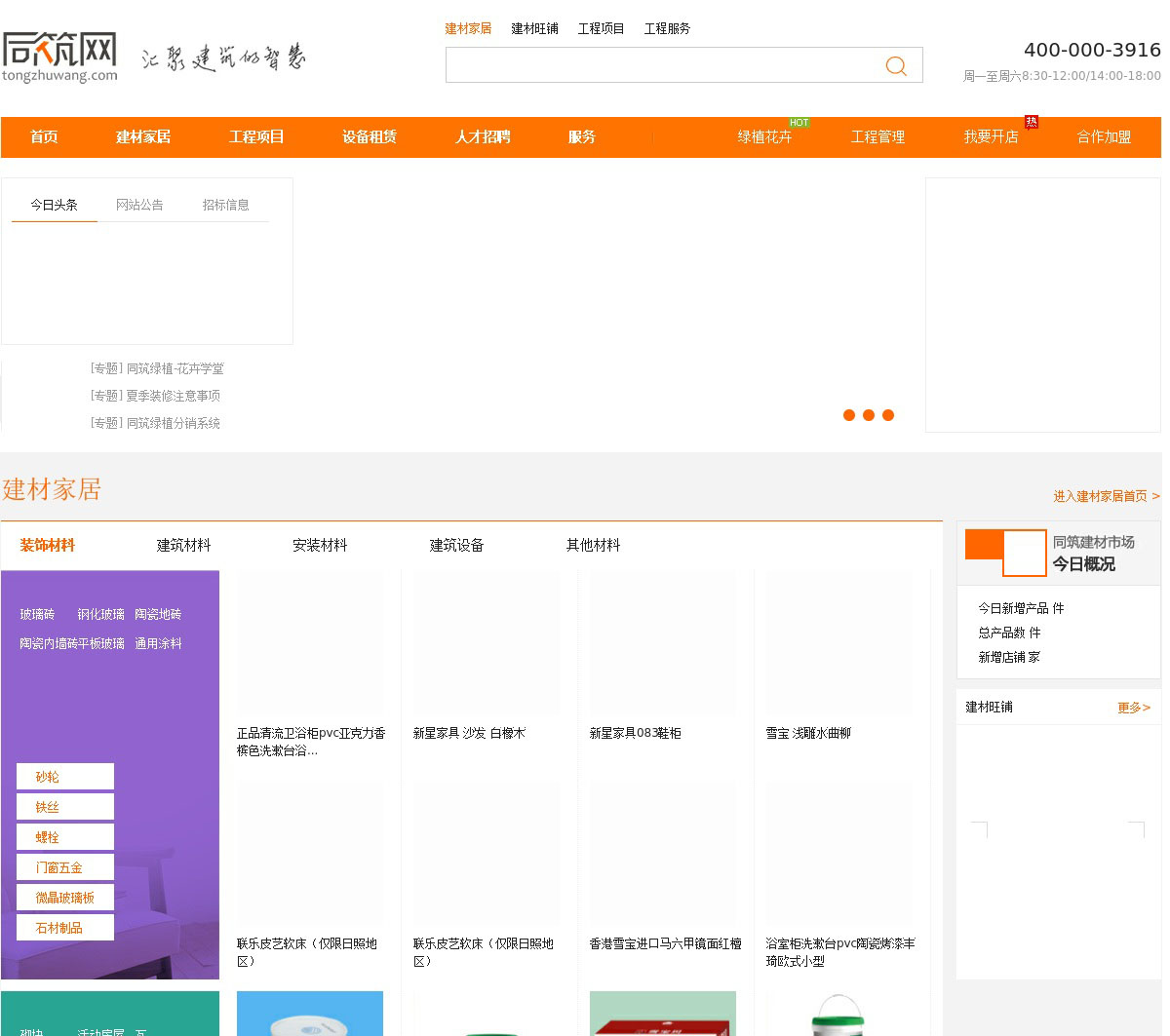Click the 砂轮 tag button

[65, 777]
